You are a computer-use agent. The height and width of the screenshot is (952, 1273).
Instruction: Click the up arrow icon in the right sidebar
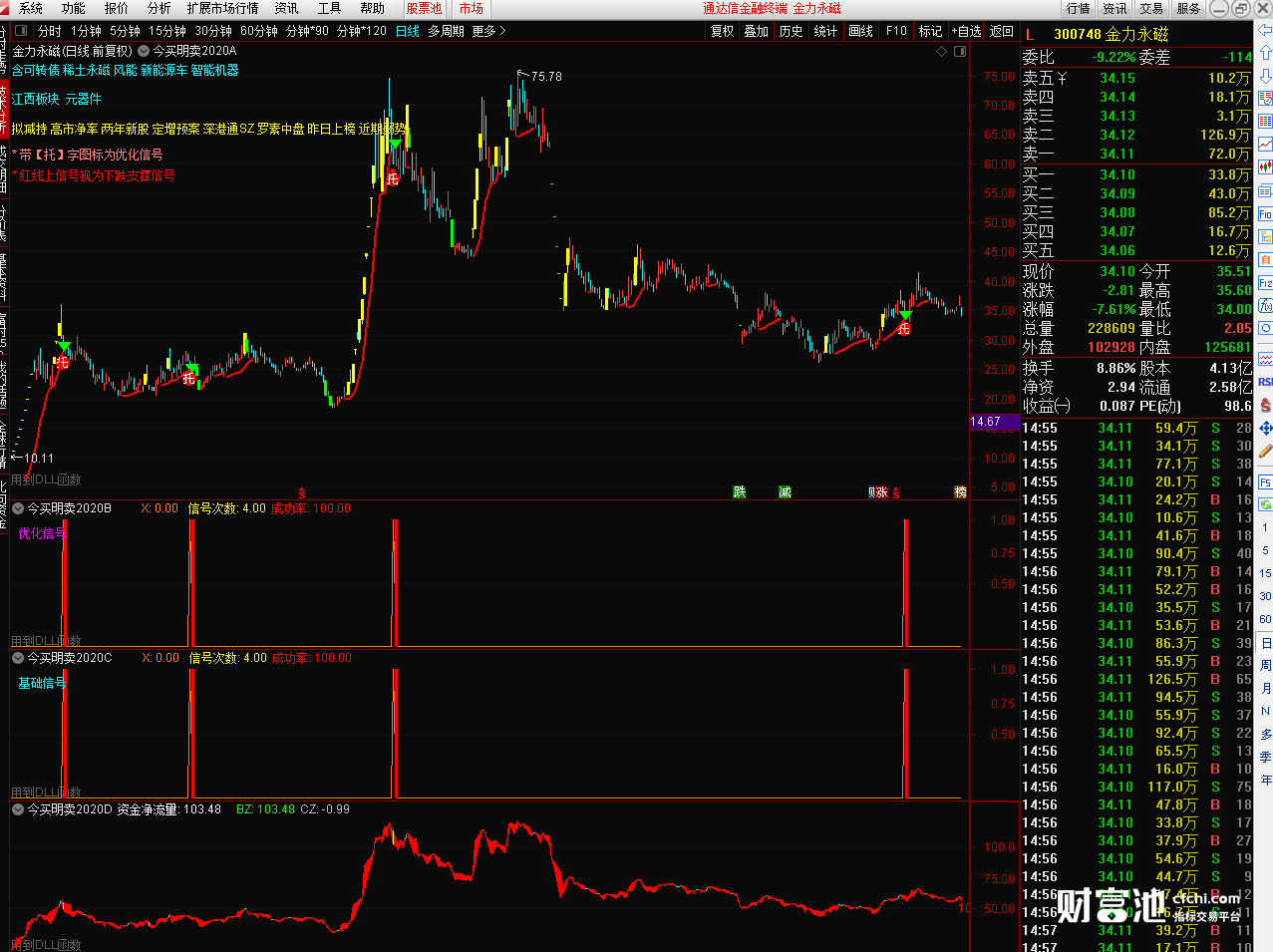click(1265, 53)
